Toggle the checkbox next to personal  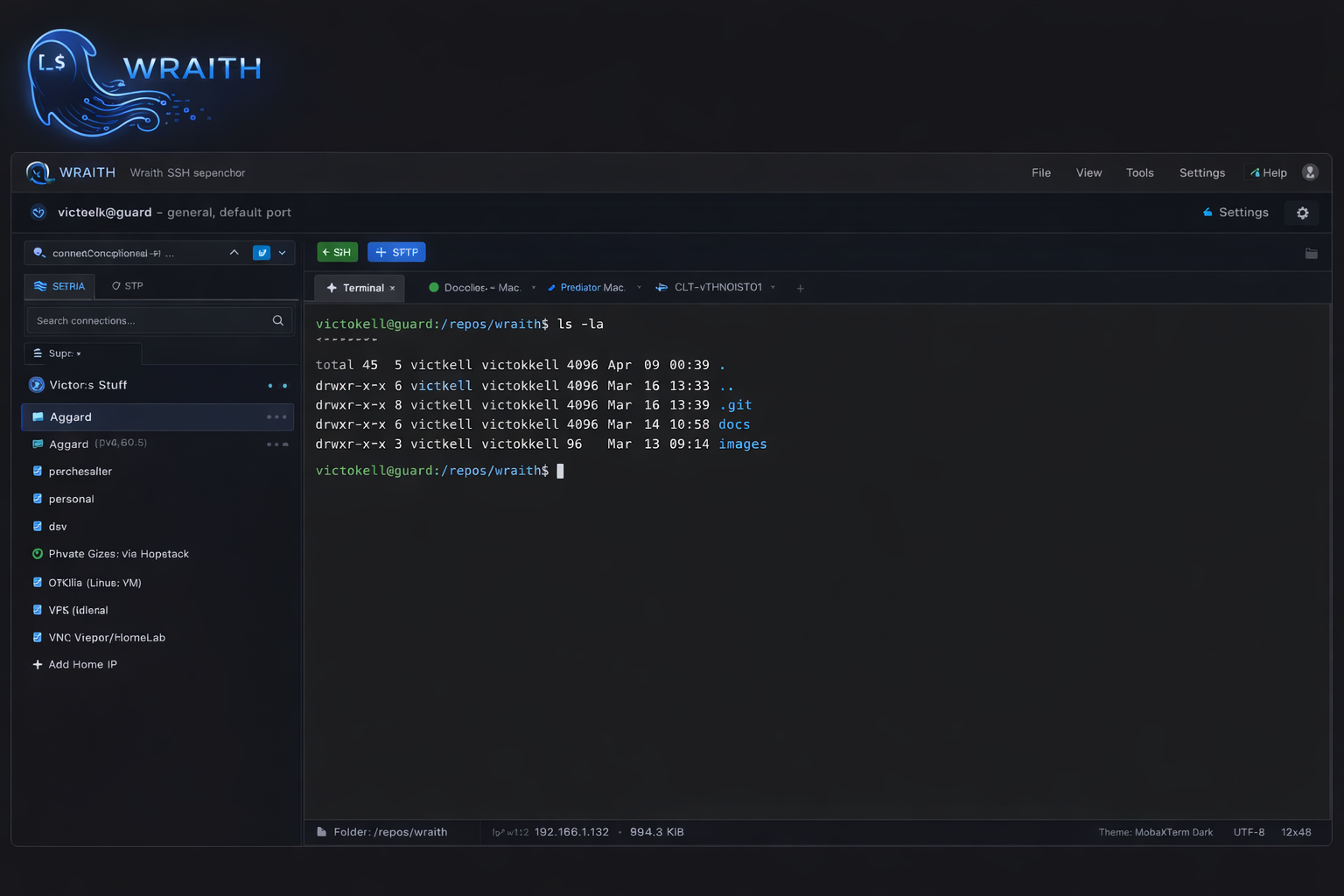38,499
